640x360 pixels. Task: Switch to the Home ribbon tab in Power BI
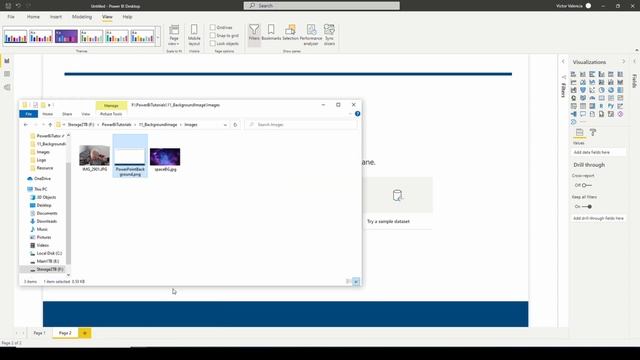[x=33, y=17]
